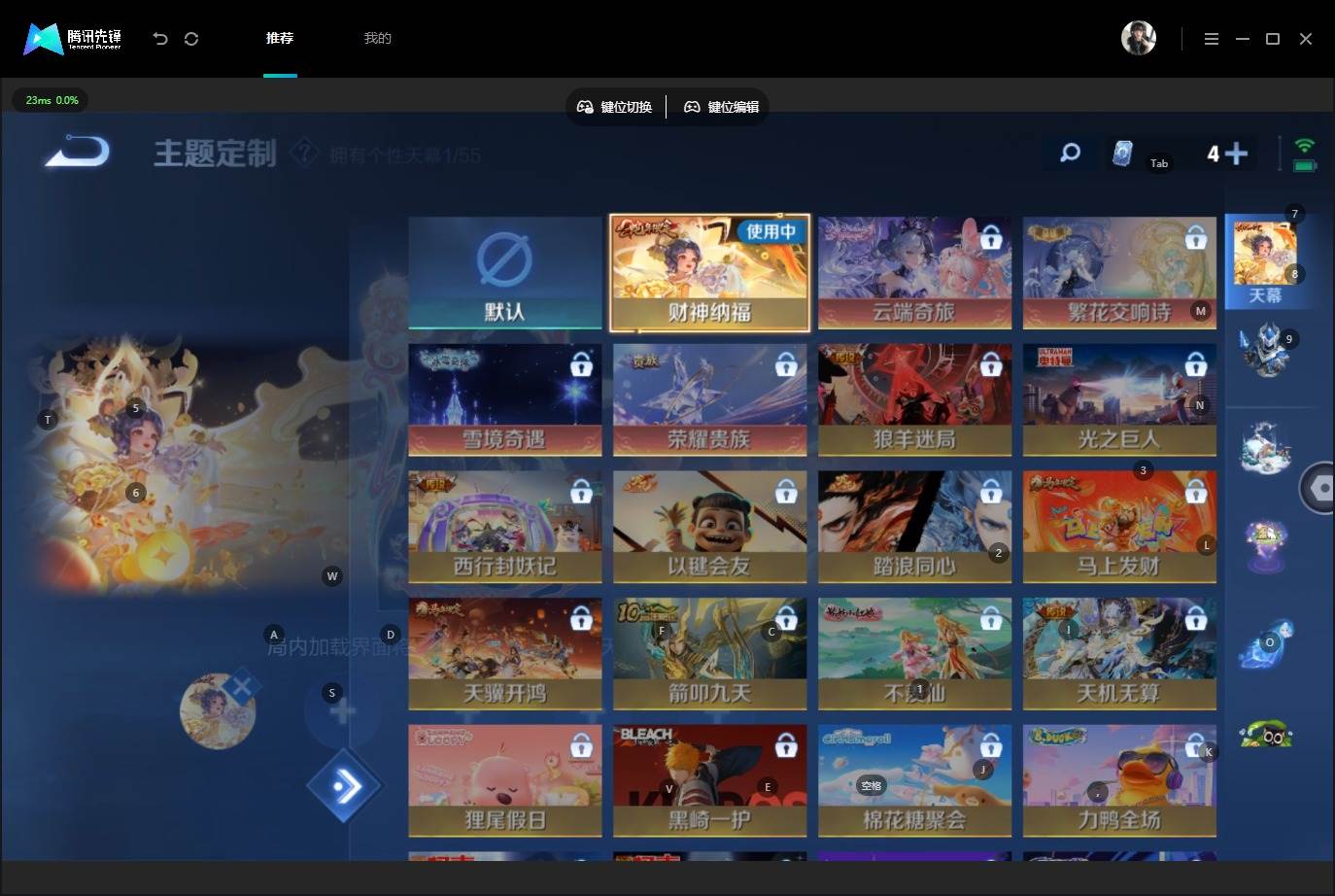Open the 西行封妖记 theme card
The width and height of the screenshot is (1335, 896).
[x=505, y=527]
